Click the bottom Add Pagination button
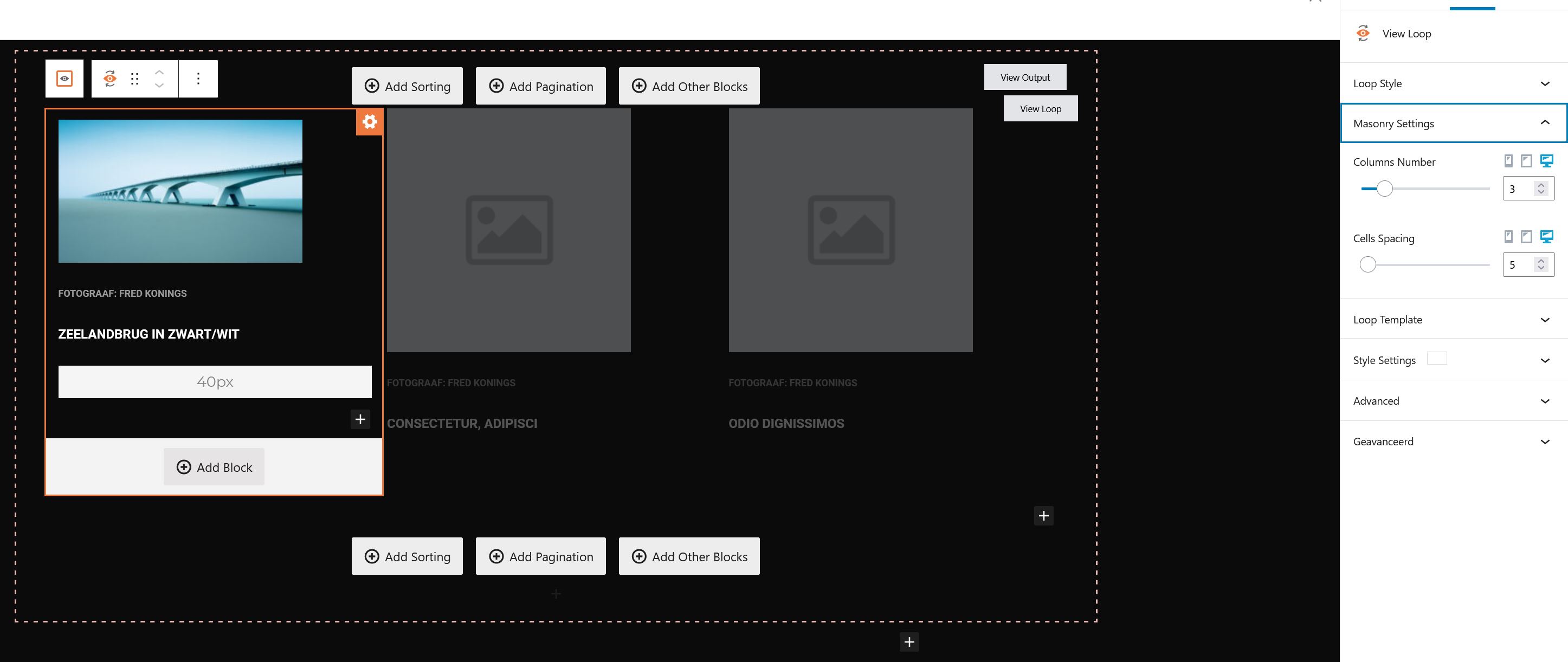Viewport: 1568px width, 662px height. click(540, 556)
